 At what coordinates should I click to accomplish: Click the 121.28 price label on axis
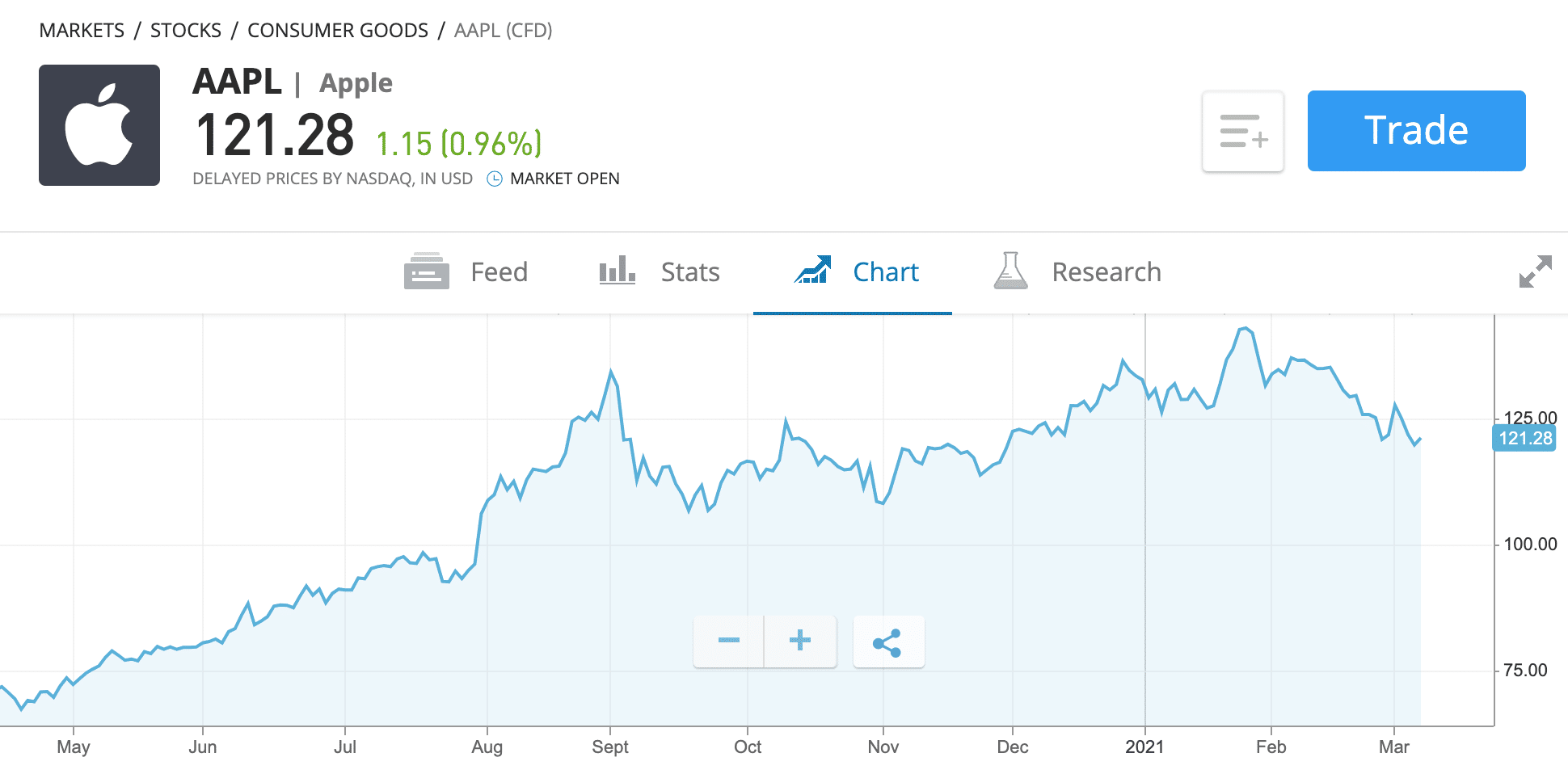pyautogui.click(x=1524, y=438)
